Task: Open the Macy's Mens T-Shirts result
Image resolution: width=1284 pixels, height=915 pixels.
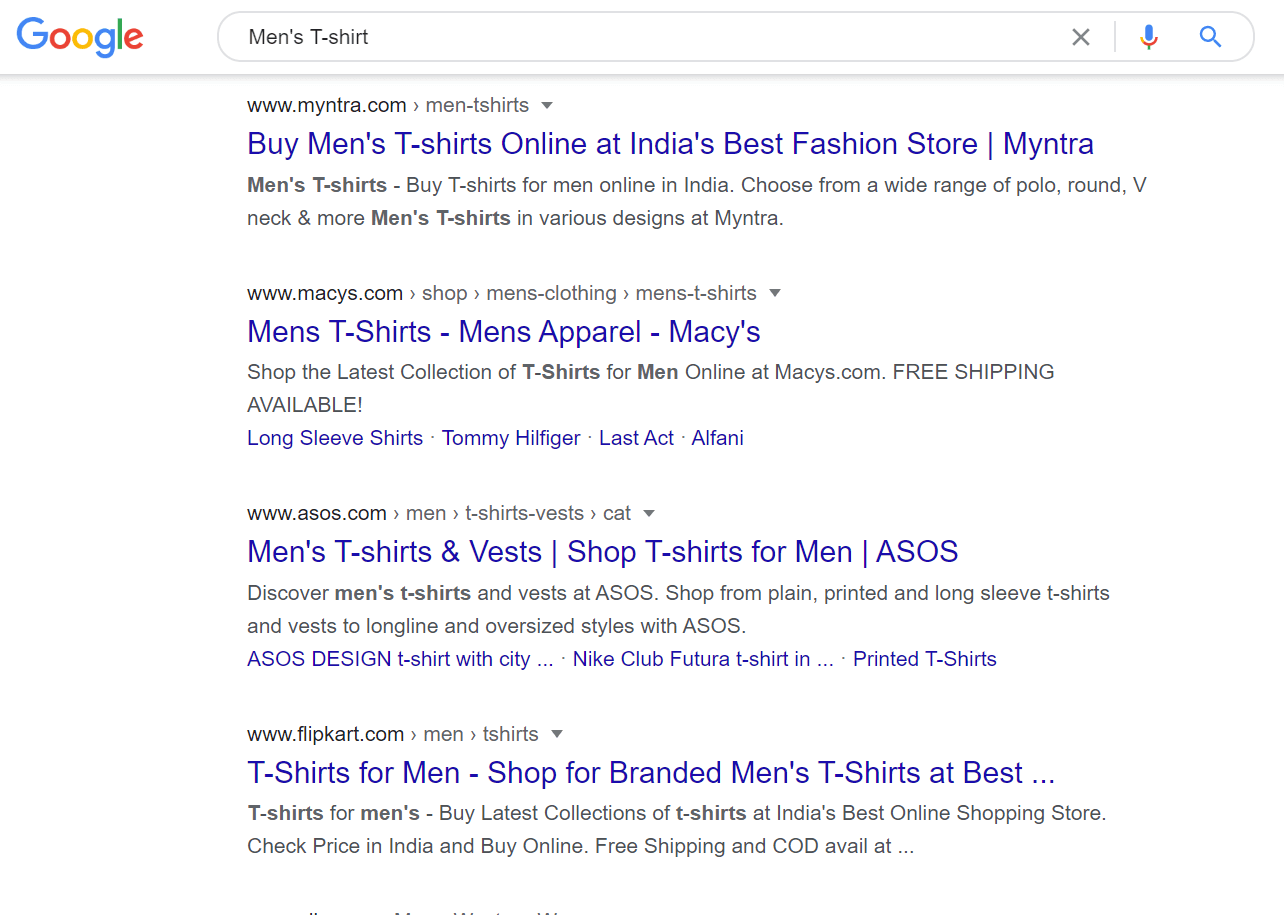Action: [x=503, y=332]
